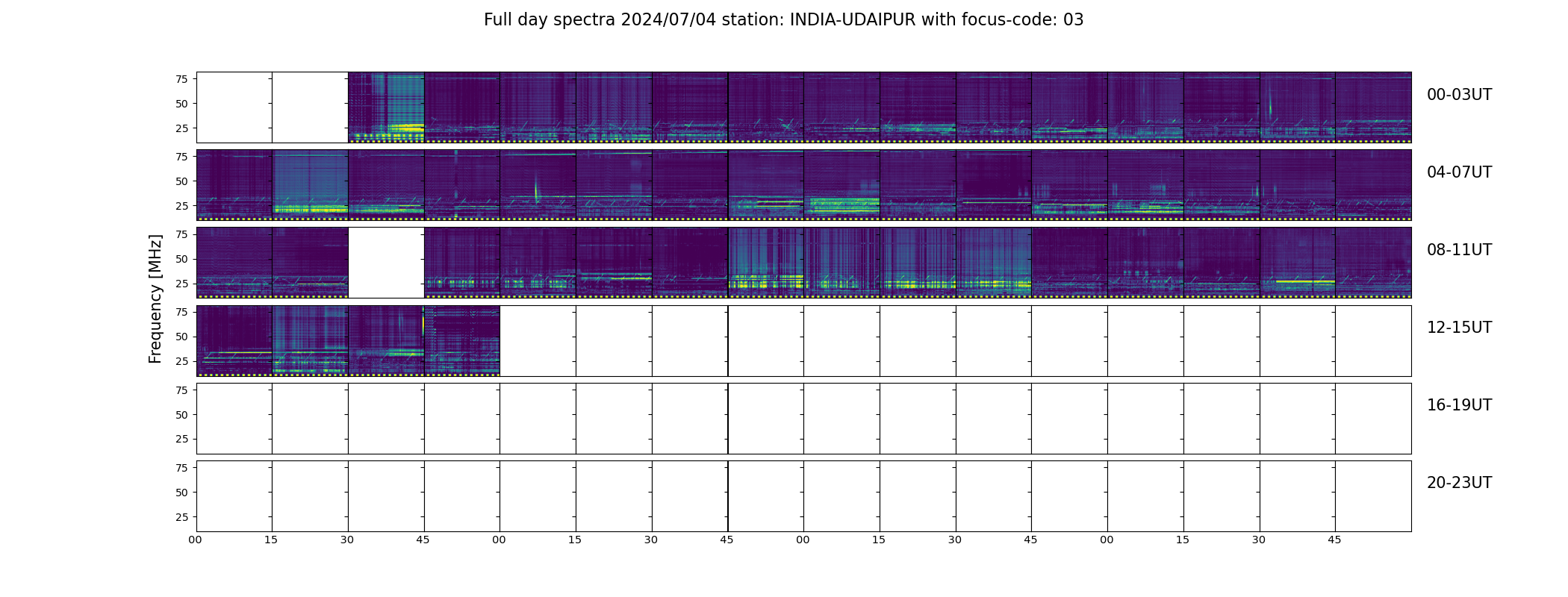Open the 12:00 spectrogram panel in 12-15UT row

point(234,340)
